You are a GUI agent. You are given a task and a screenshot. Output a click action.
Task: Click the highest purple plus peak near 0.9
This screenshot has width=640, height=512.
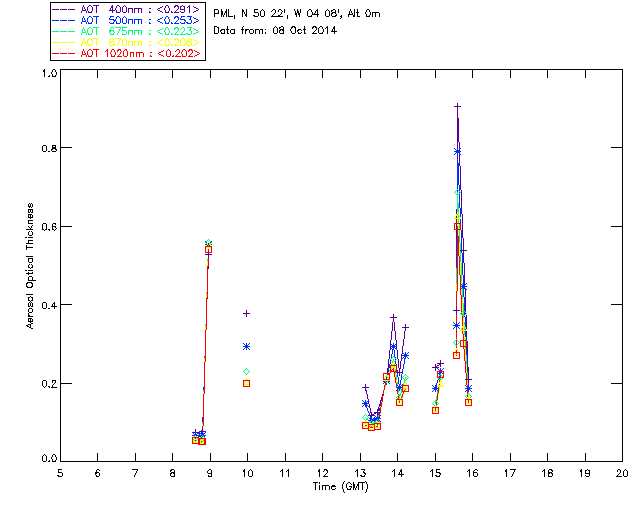click(x=458, y=107)
